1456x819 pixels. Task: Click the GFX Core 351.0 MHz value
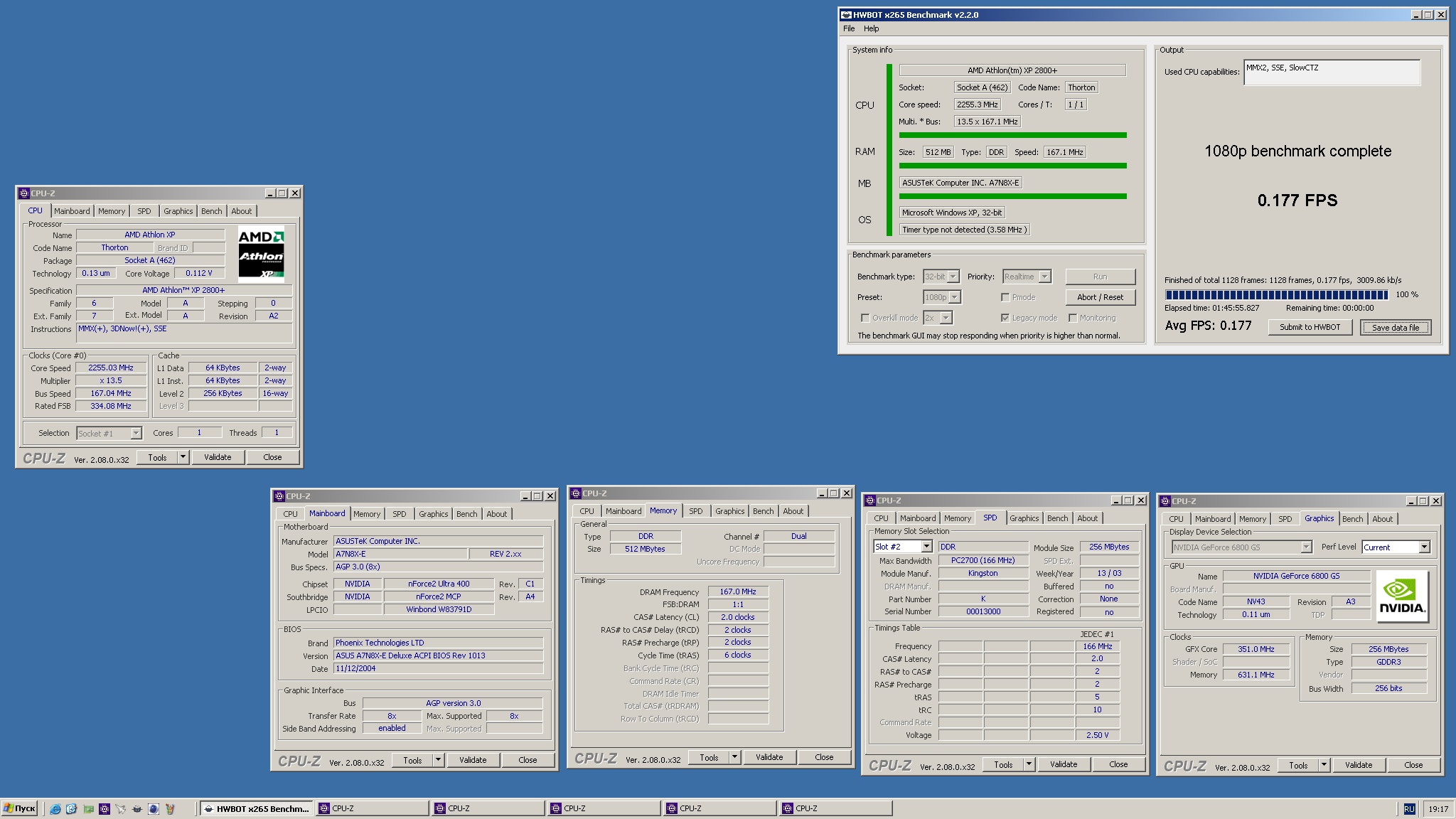(1256, 649)
